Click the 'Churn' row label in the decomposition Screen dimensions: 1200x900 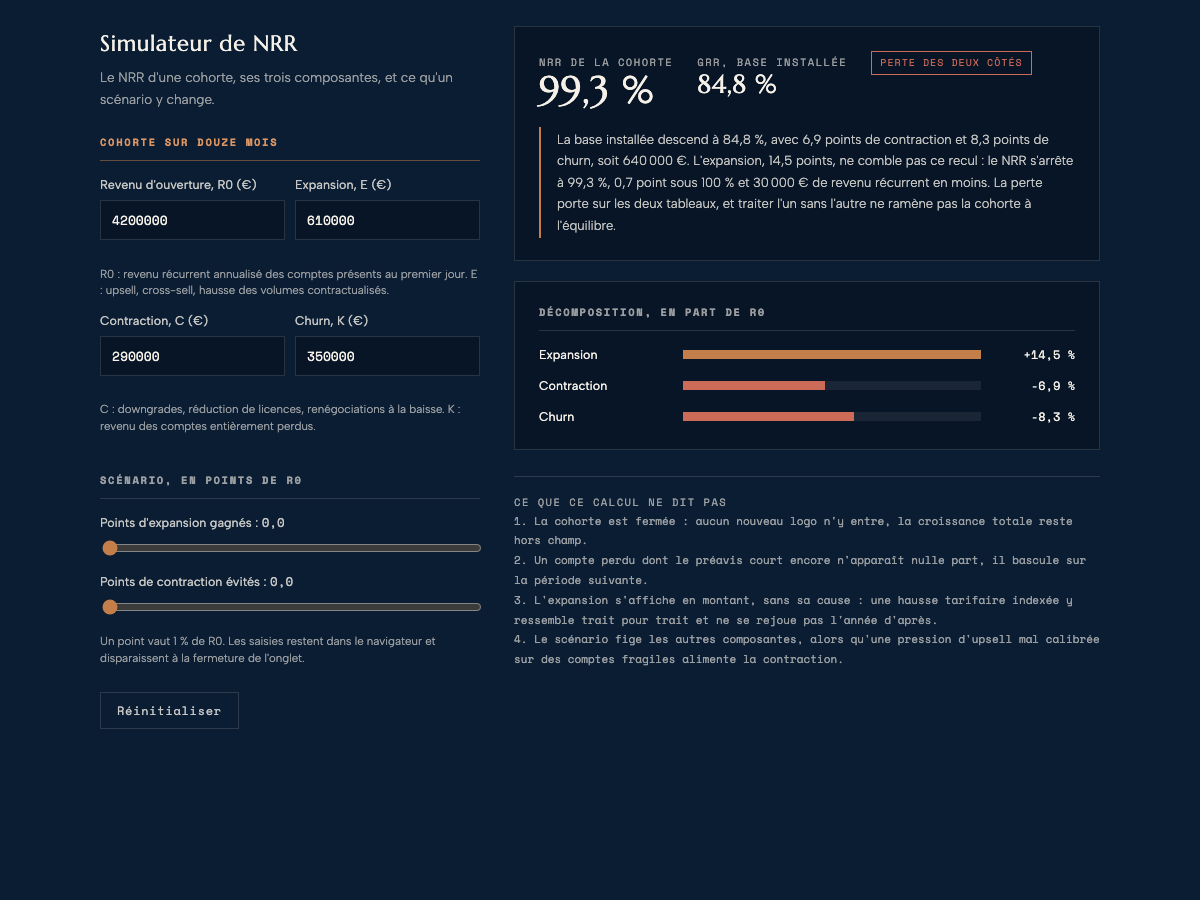tap(556, 417)
